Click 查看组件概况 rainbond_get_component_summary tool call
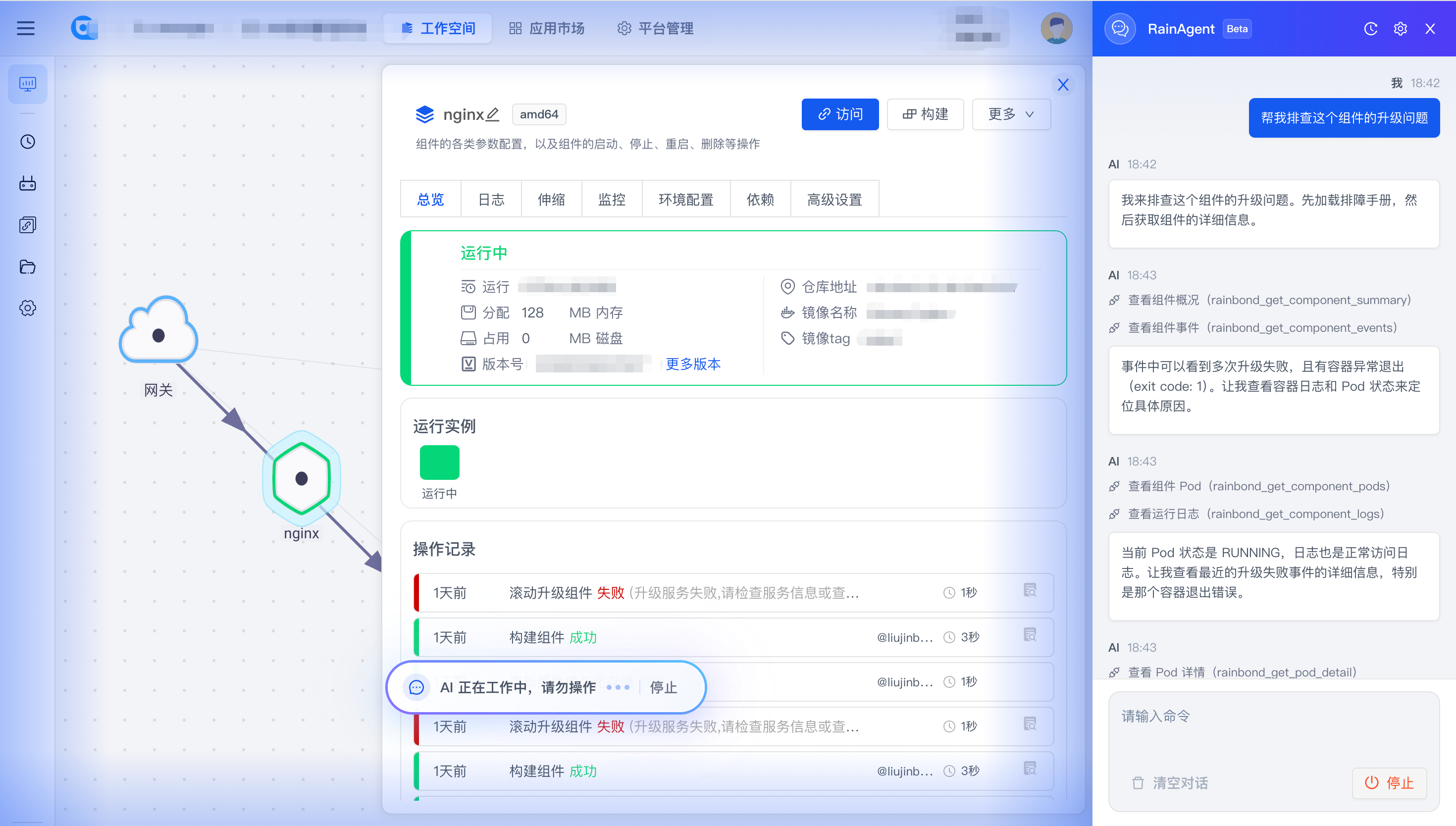 [1260, 300]
